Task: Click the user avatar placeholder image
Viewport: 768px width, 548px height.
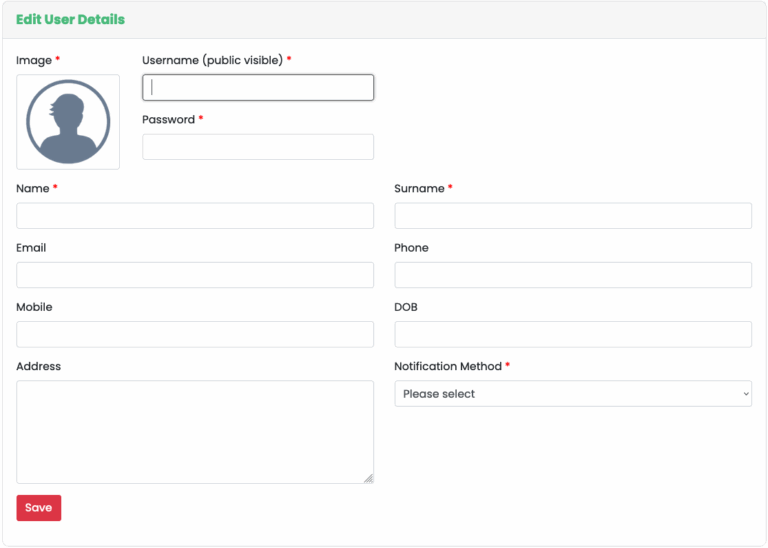Action: (x=68, y=122)
